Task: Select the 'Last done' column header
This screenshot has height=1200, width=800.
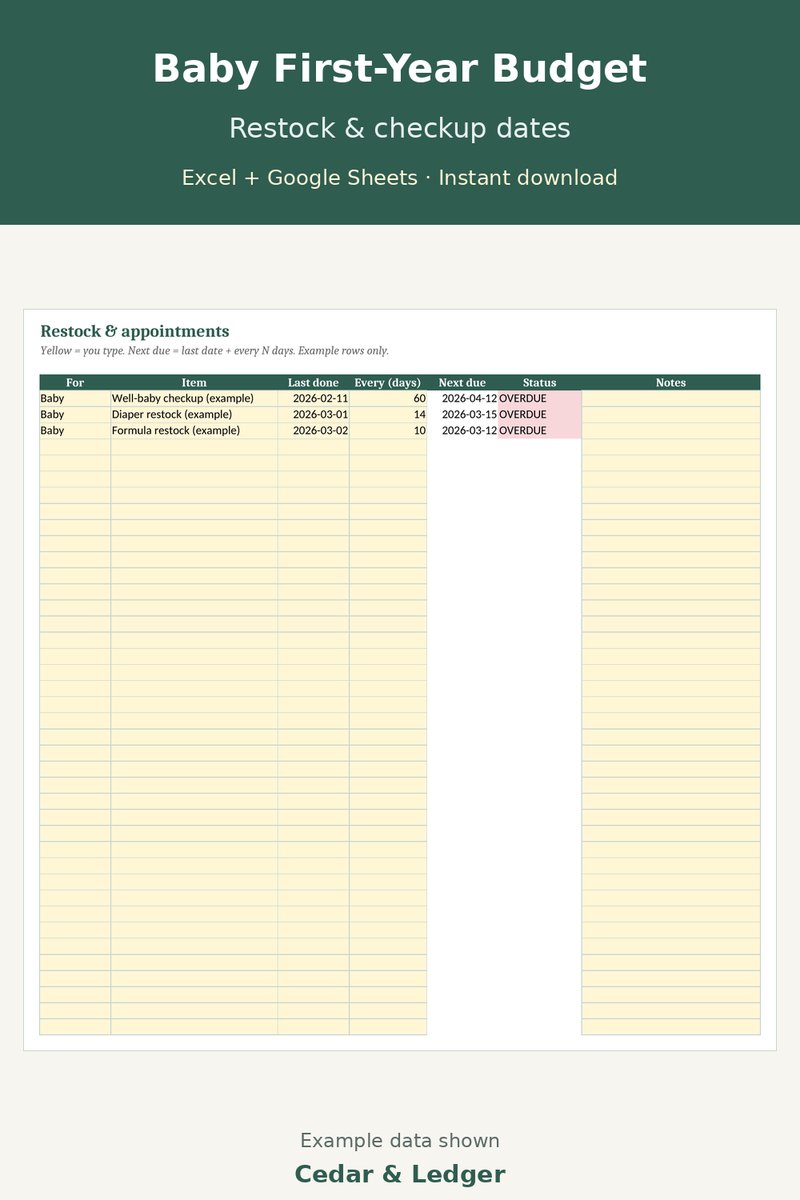Action: click(x=314, y=382)
